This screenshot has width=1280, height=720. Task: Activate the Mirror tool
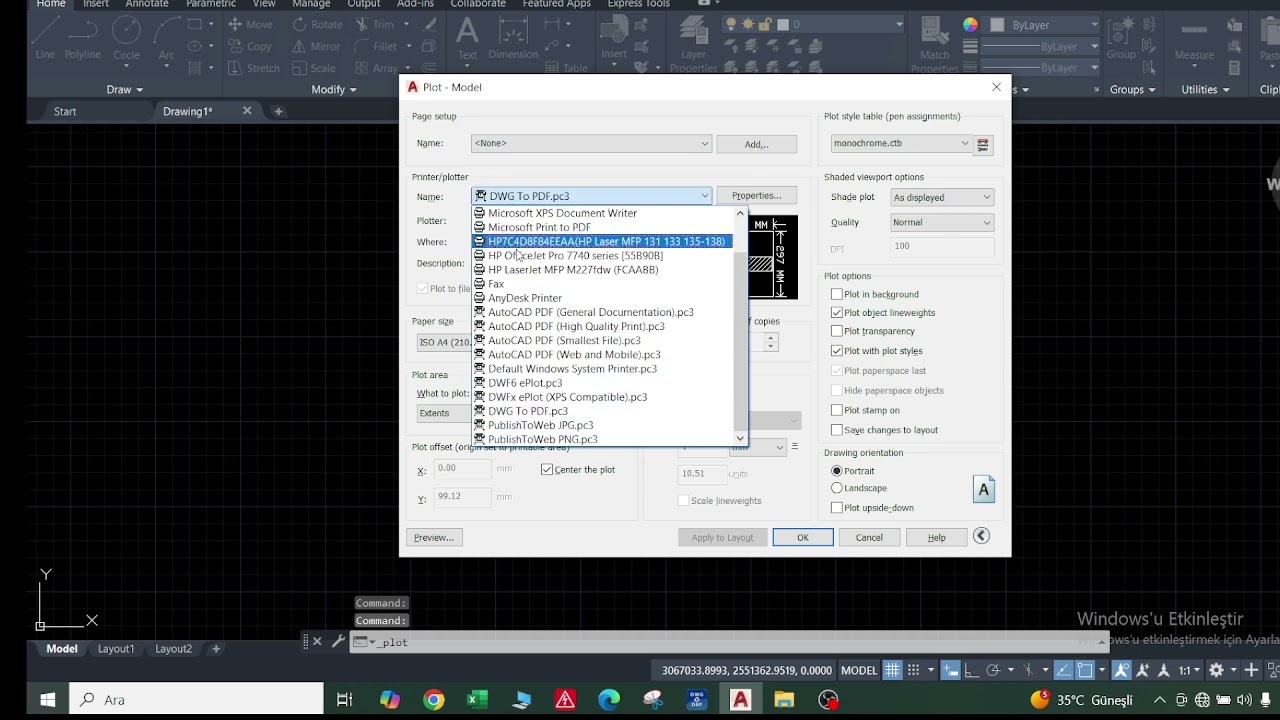click(x=316, y=46)
